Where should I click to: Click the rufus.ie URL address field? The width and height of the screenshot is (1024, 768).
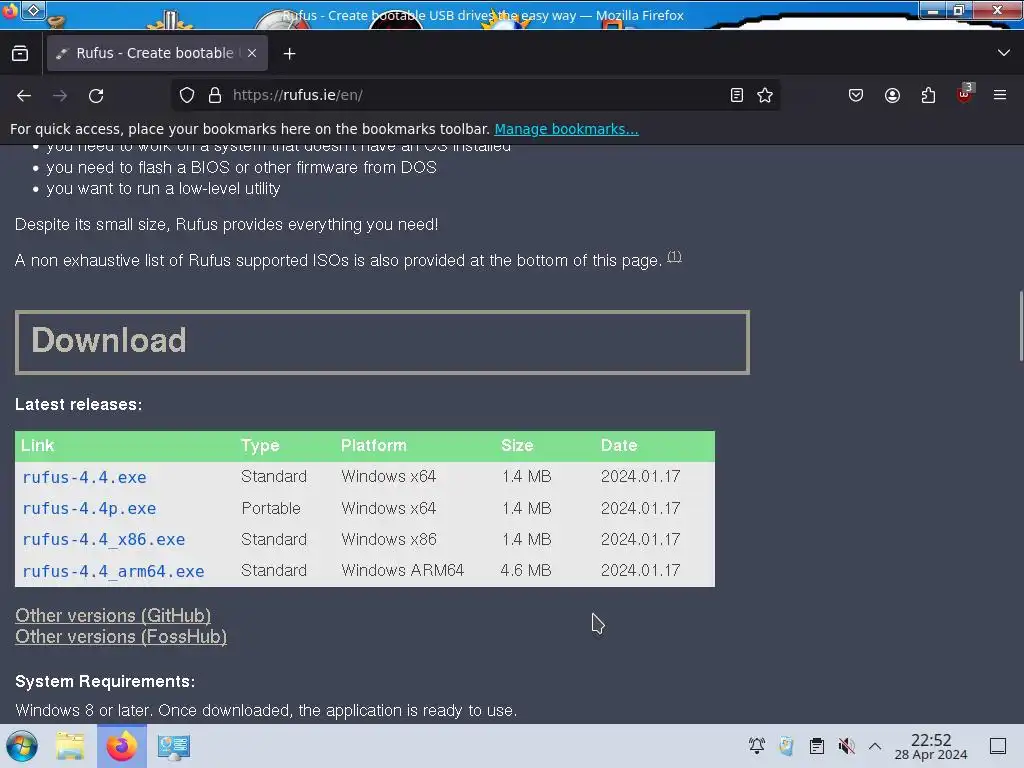[477, 95]
